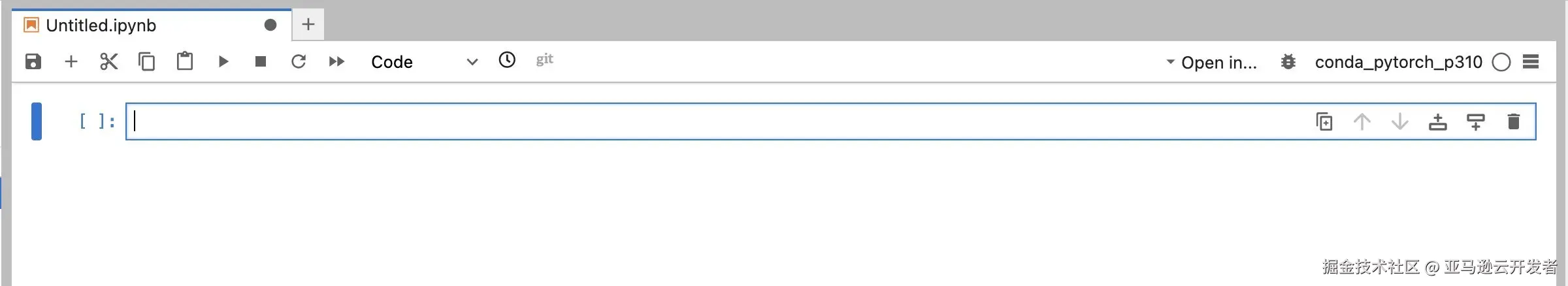Run the selected cell
Viewport: 1568px width, 286px height.
(223, 61)
